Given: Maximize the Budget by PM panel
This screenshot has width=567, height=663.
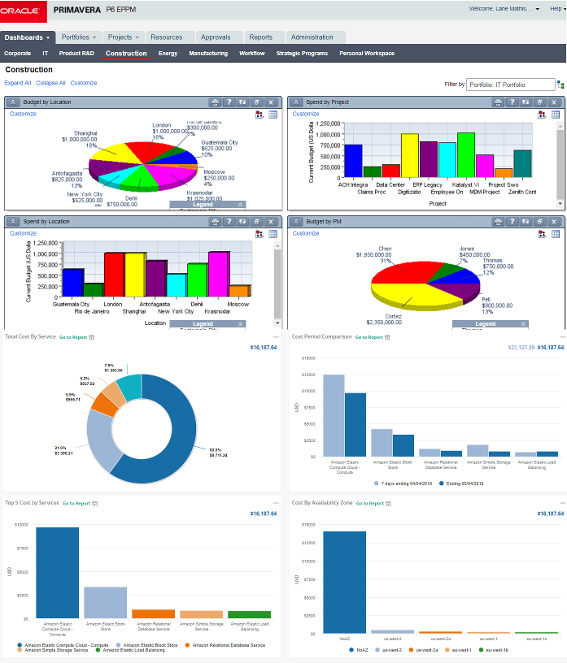Looking at the screenshot, I should click(x=540, y=222).
